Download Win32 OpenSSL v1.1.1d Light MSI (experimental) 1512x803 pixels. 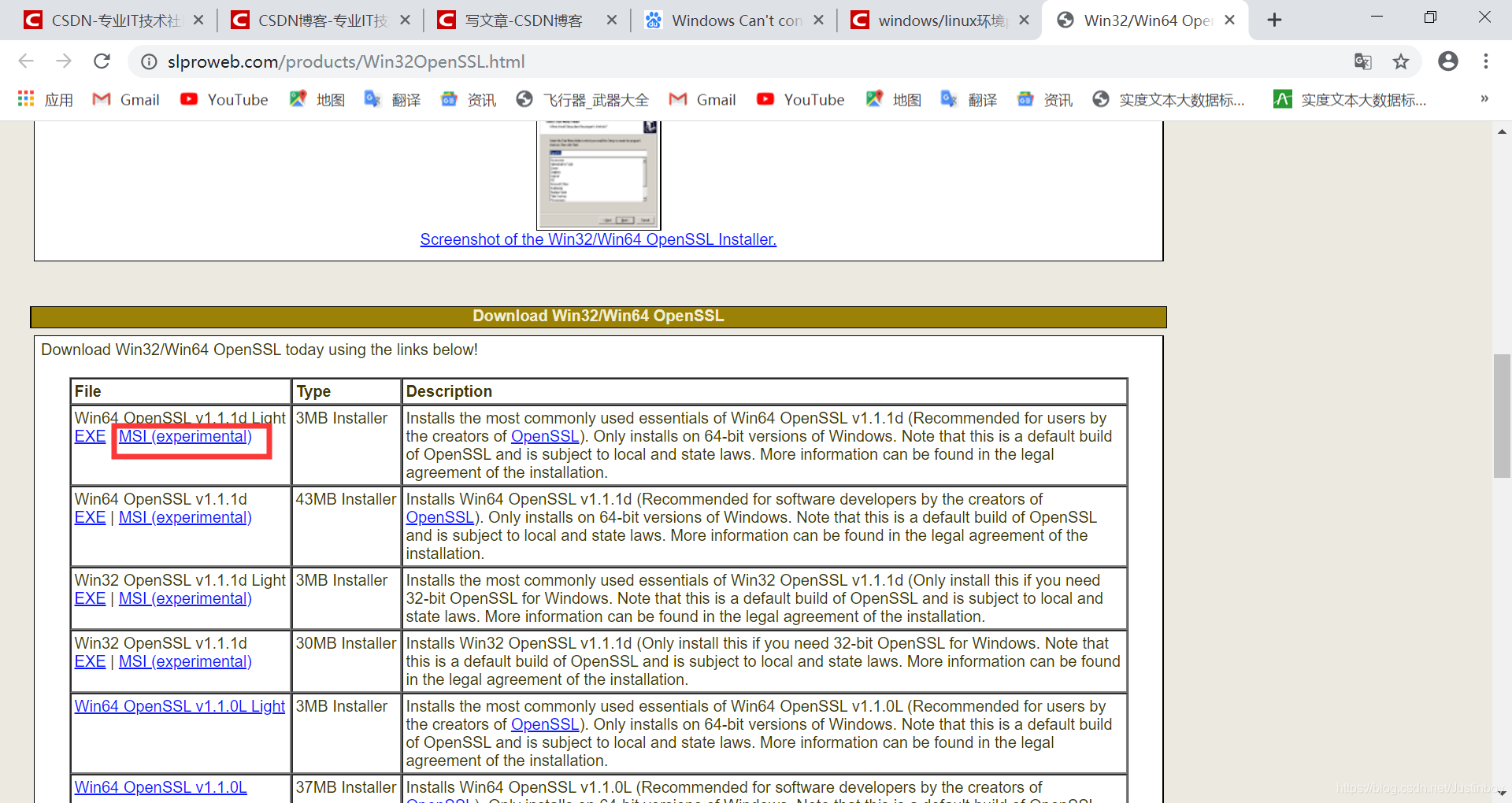[x=185, y=598]
